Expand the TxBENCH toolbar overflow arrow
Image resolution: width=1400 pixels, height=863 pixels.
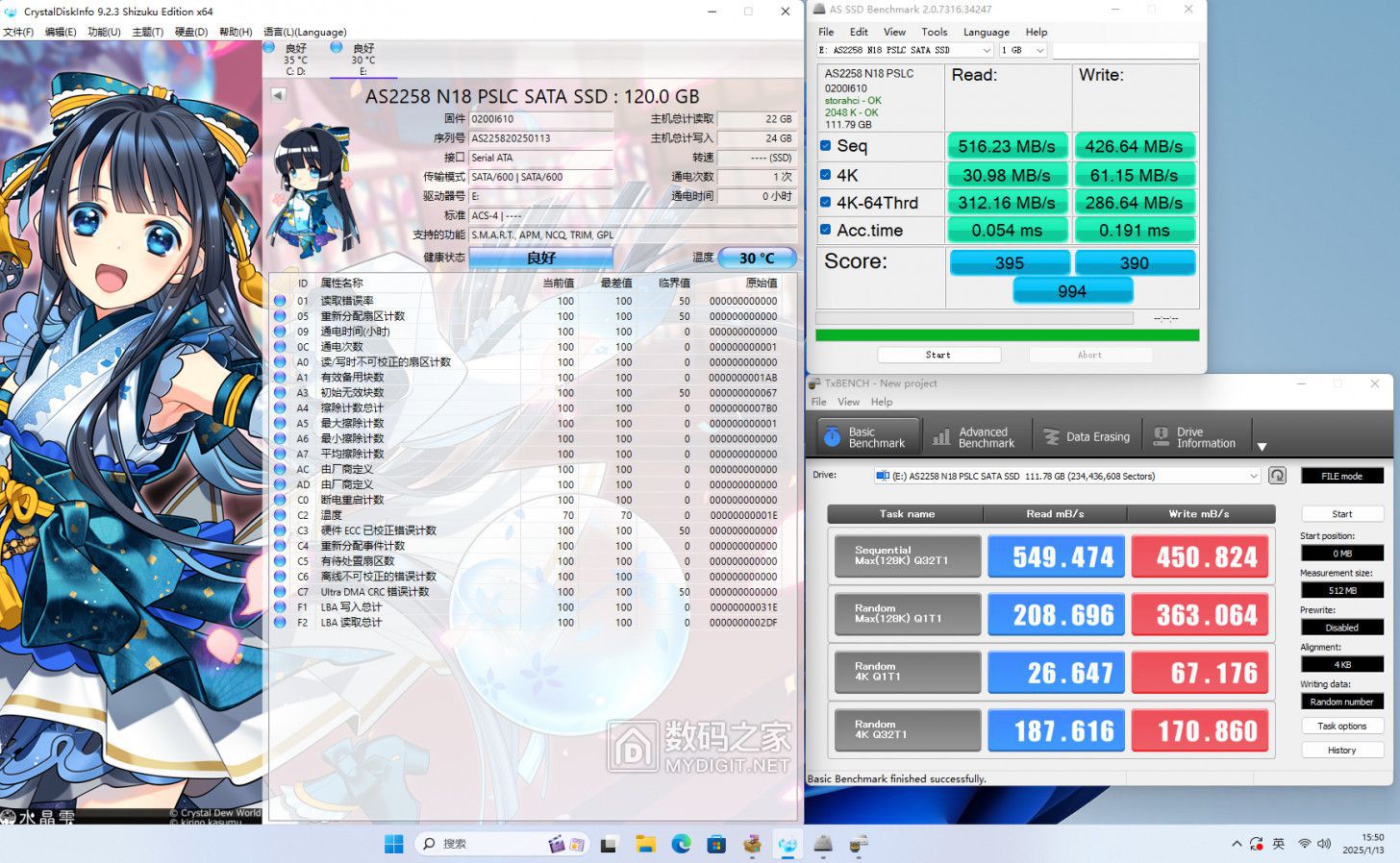[1262, 447]
